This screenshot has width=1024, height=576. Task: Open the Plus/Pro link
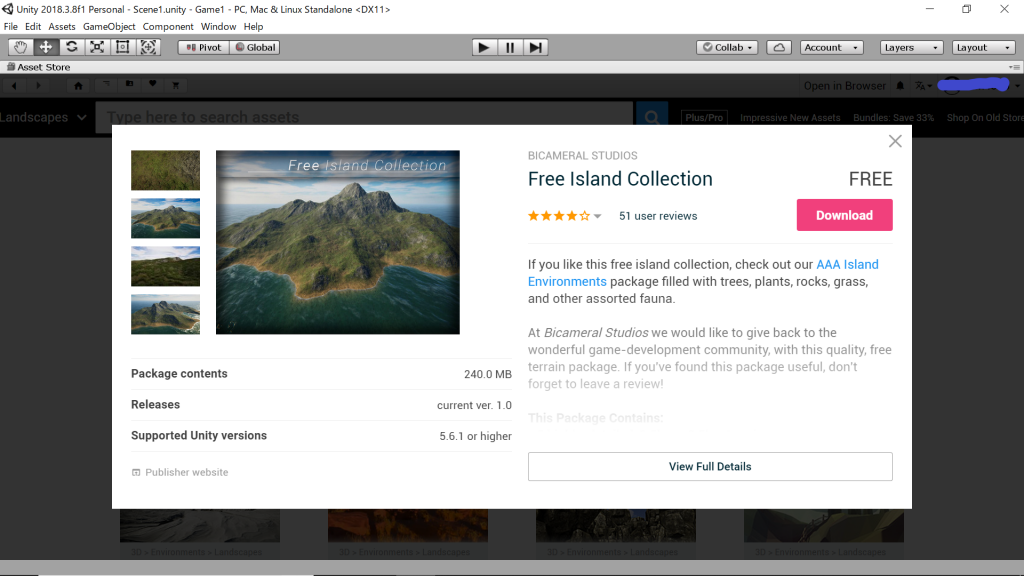click(704, 118)
